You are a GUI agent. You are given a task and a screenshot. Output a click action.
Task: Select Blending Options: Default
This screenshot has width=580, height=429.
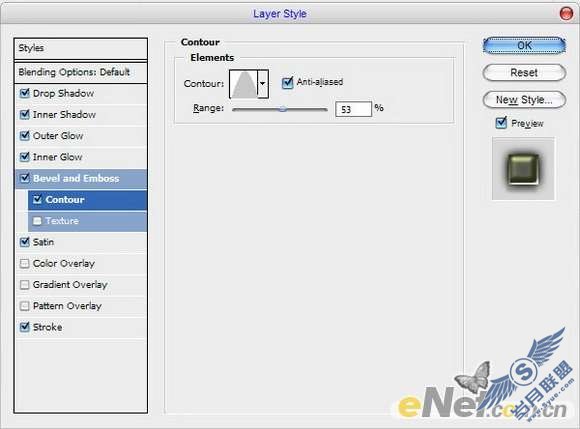point(81,72)
